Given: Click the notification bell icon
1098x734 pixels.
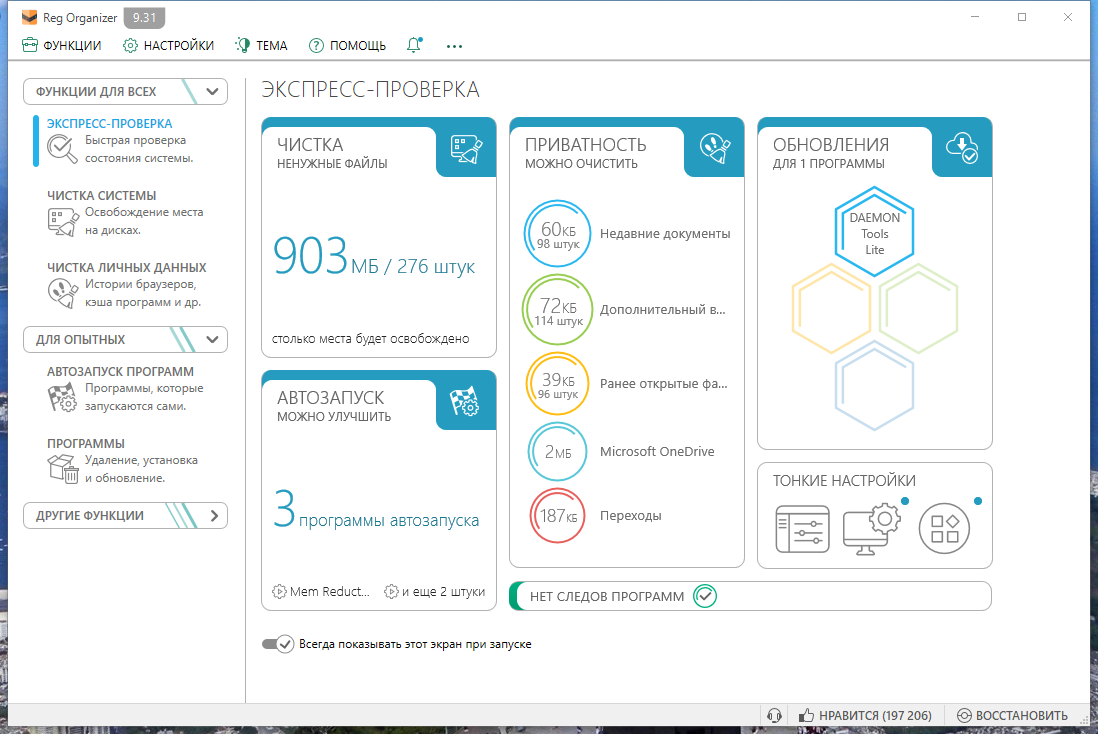Looking at the screenshot, I should click(x=414, y=45).
